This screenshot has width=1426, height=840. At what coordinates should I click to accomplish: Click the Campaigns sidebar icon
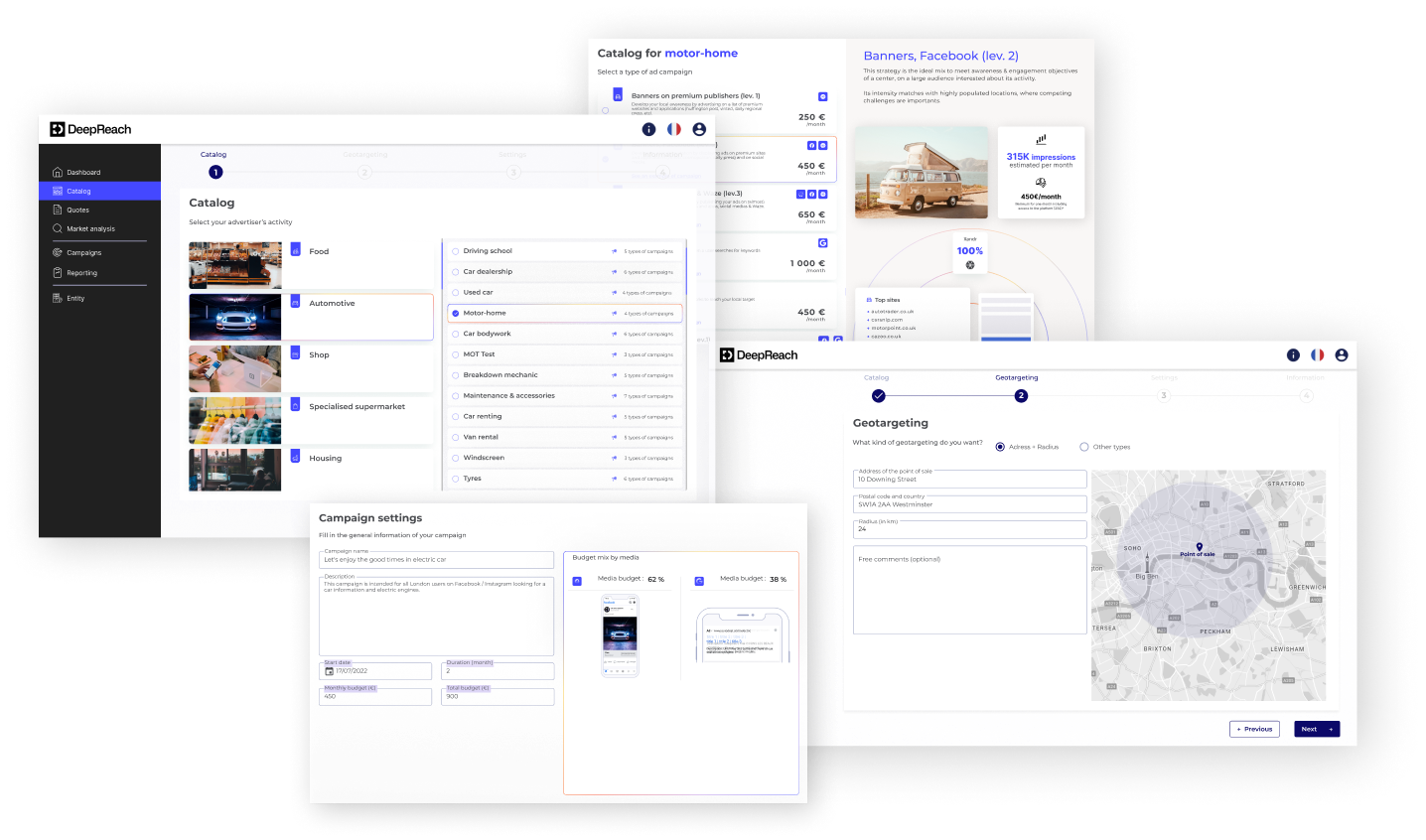coord(58,252)
